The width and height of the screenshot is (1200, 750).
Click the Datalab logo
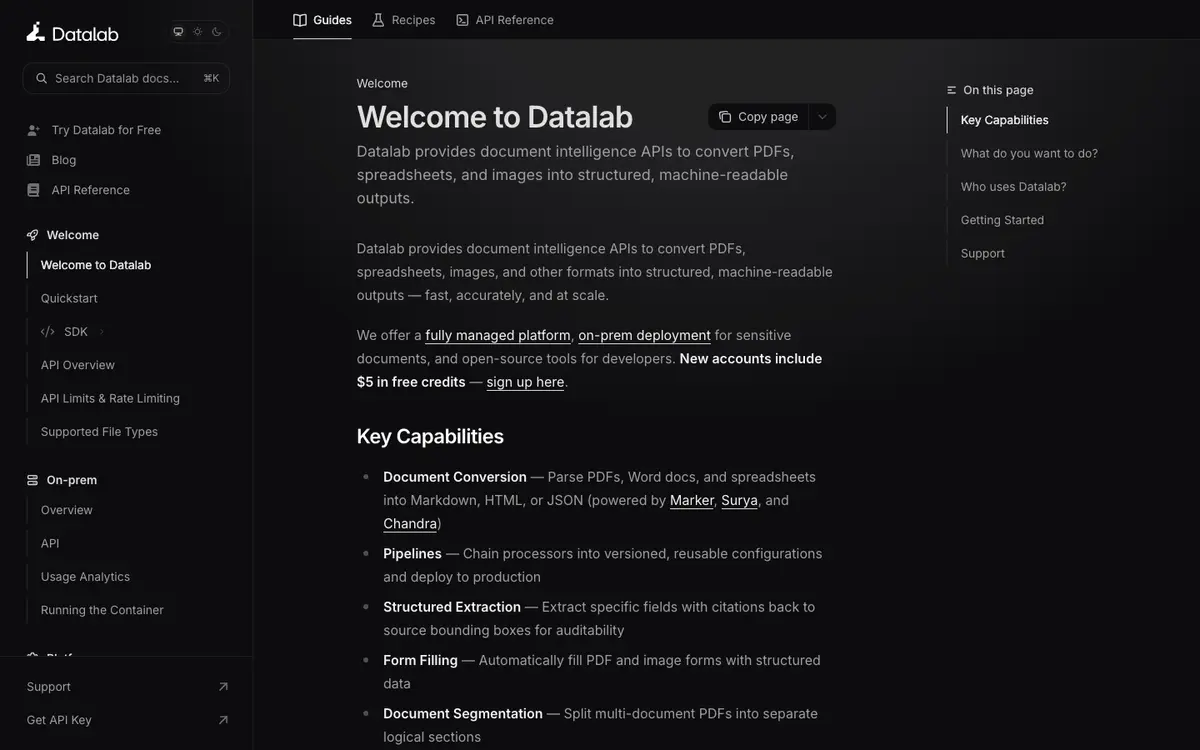(x=72, y=32)
